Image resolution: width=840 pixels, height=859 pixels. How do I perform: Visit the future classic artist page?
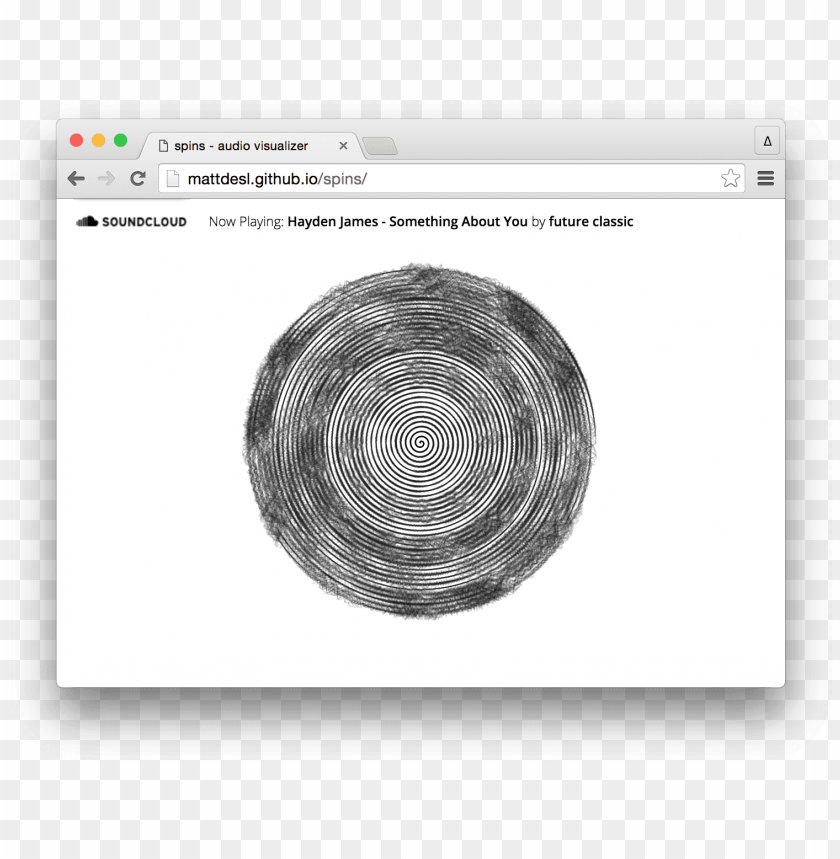(591, 221)
